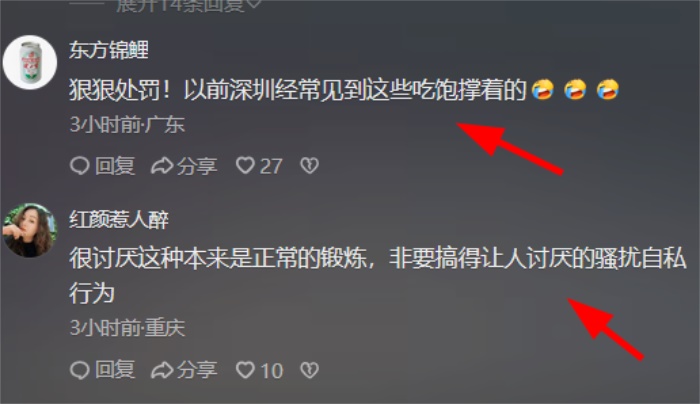This screenshot has width=700, height=404.
Task: Click the username 东方锦鲤
Action: (109, 50)
